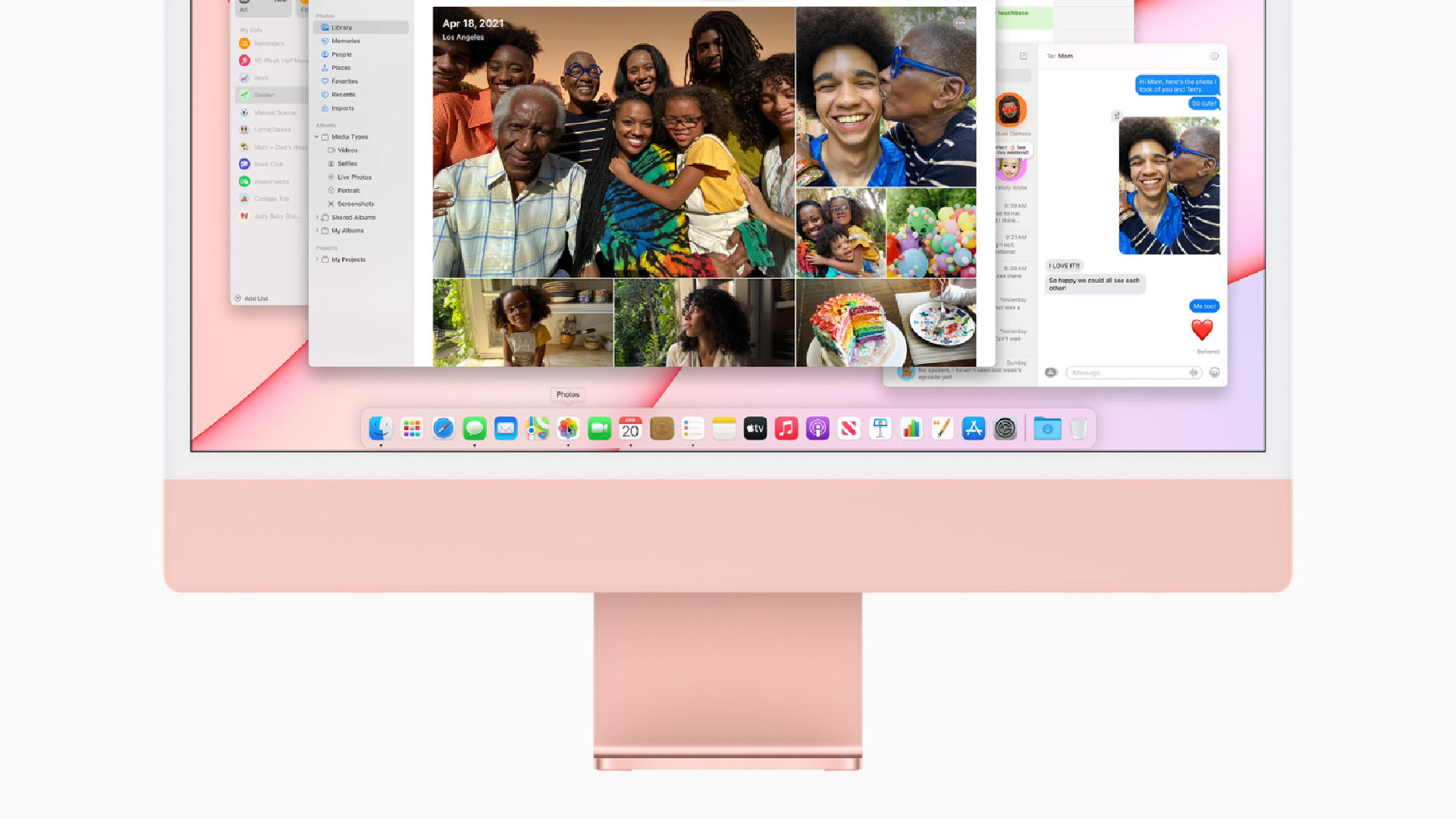Screen dimensions: 1456x819
Task: Open Keynote from the Dock
Action: pyautogui.click(x=880, y=428)
